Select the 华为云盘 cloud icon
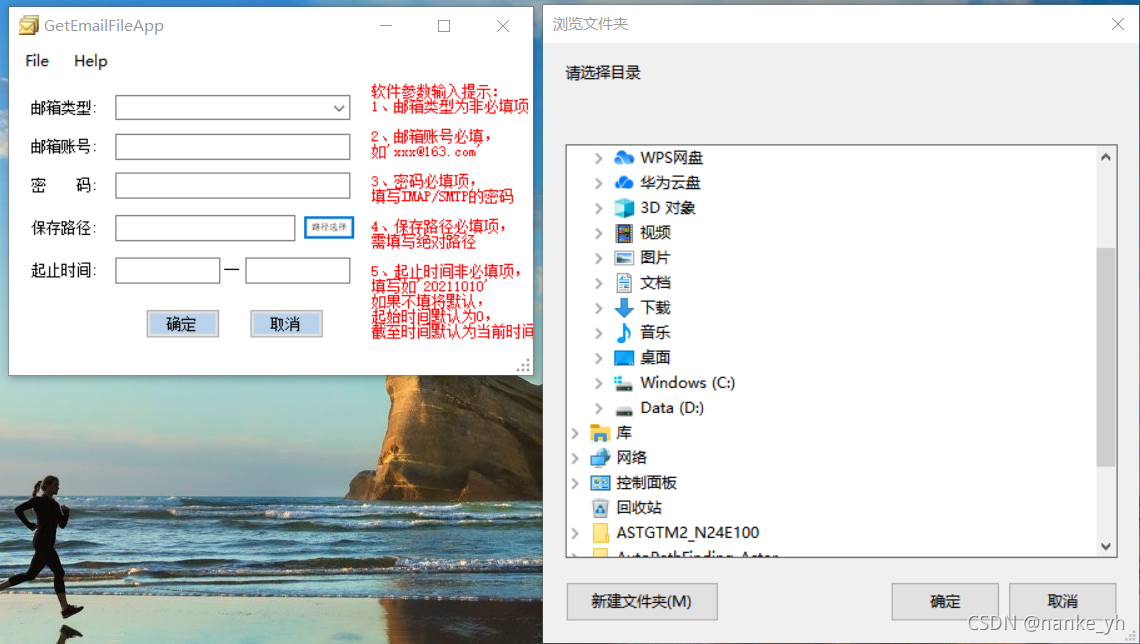The height and width of the screenshot is (644, 1140). point(624,182)
